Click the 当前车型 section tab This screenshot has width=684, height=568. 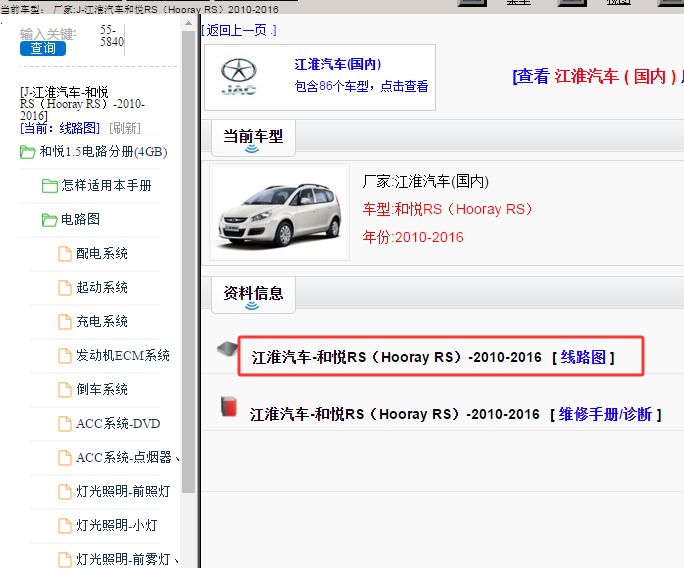pyautogui.click(x=253, y=137)
